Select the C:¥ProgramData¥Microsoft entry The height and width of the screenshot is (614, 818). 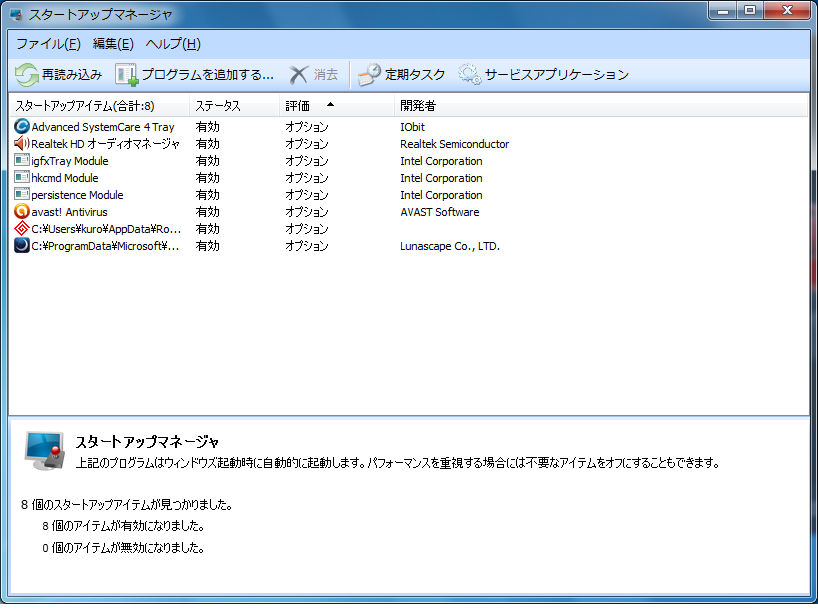pos(408,246)
